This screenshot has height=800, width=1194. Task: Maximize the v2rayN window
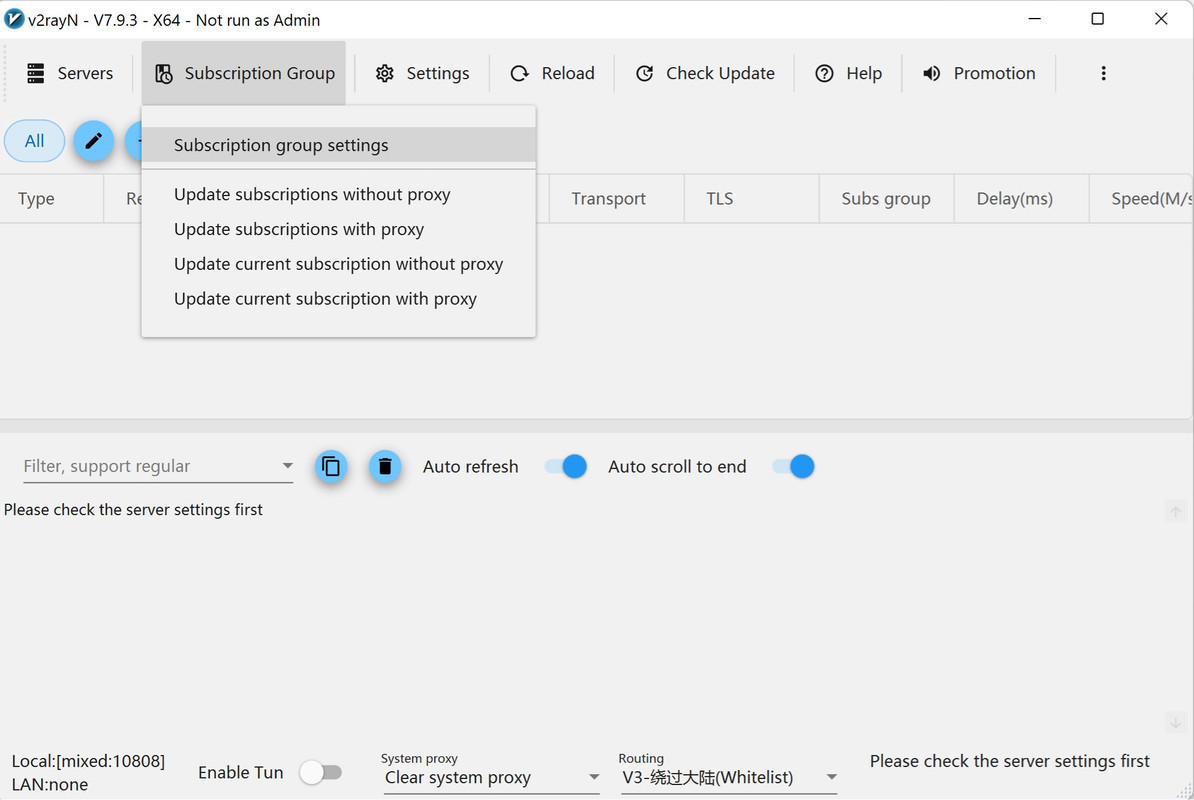[x=1097, y=19]
